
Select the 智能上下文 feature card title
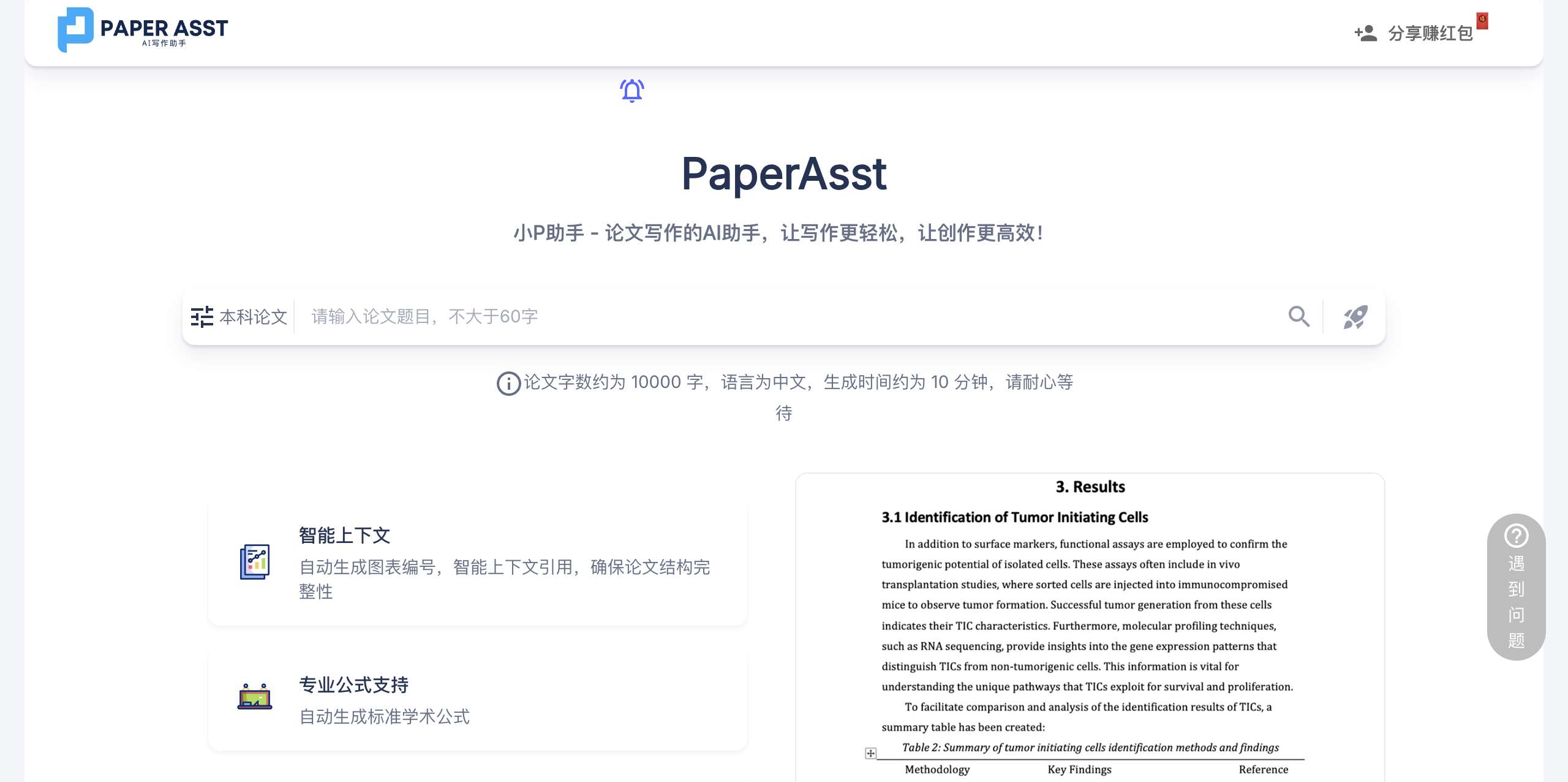point(344,536)
